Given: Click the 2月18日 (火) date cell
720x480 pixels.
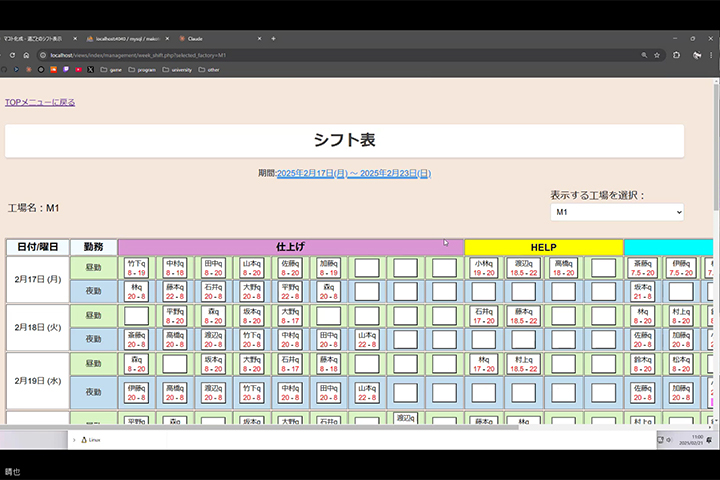Looking at the screenshot, I should [38, 328].
